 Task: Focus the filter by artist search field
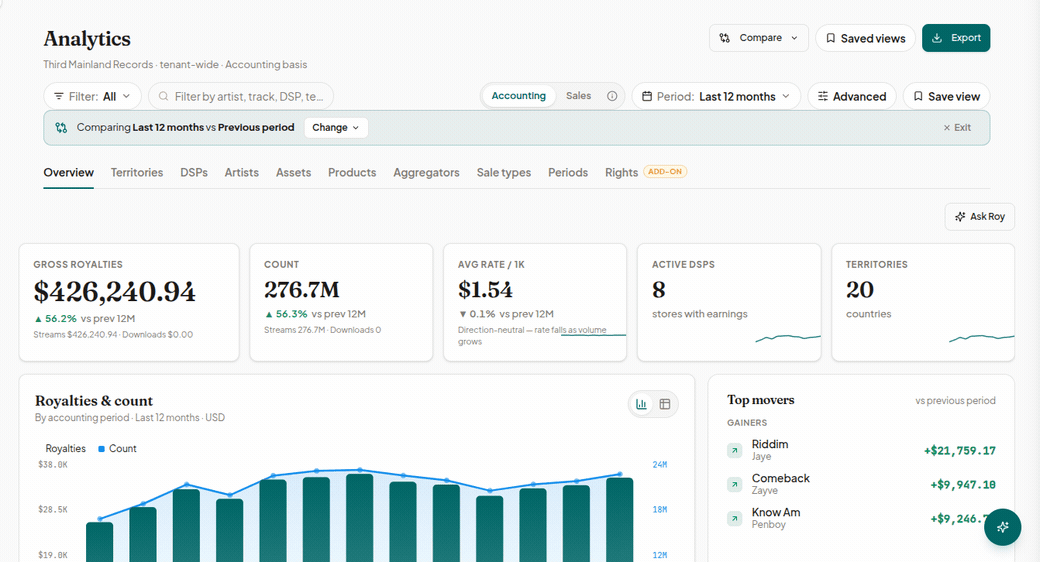[x=241, y=96]
